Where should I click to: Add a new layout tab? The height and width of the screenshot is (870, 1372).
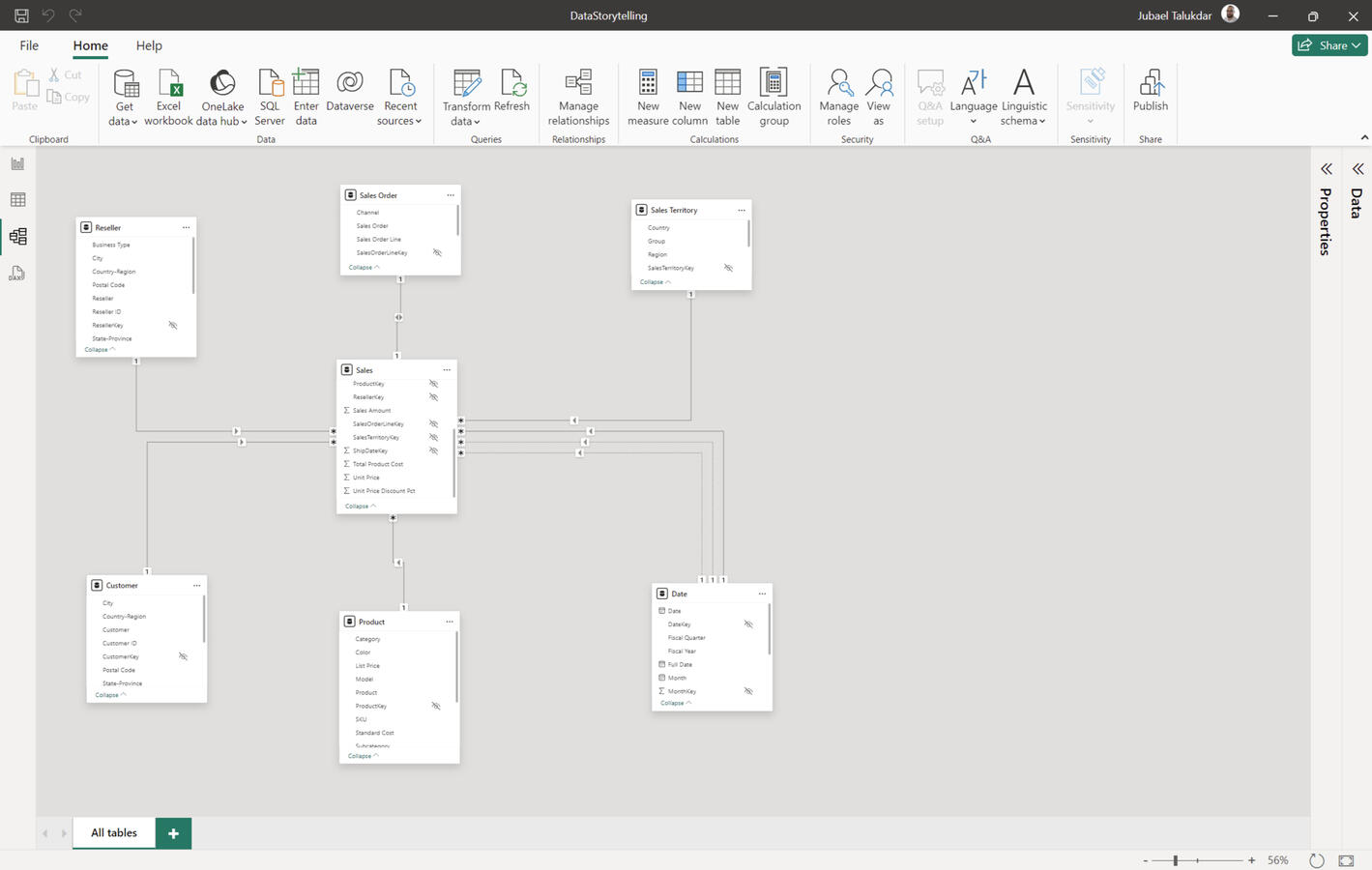pos(173,833)
